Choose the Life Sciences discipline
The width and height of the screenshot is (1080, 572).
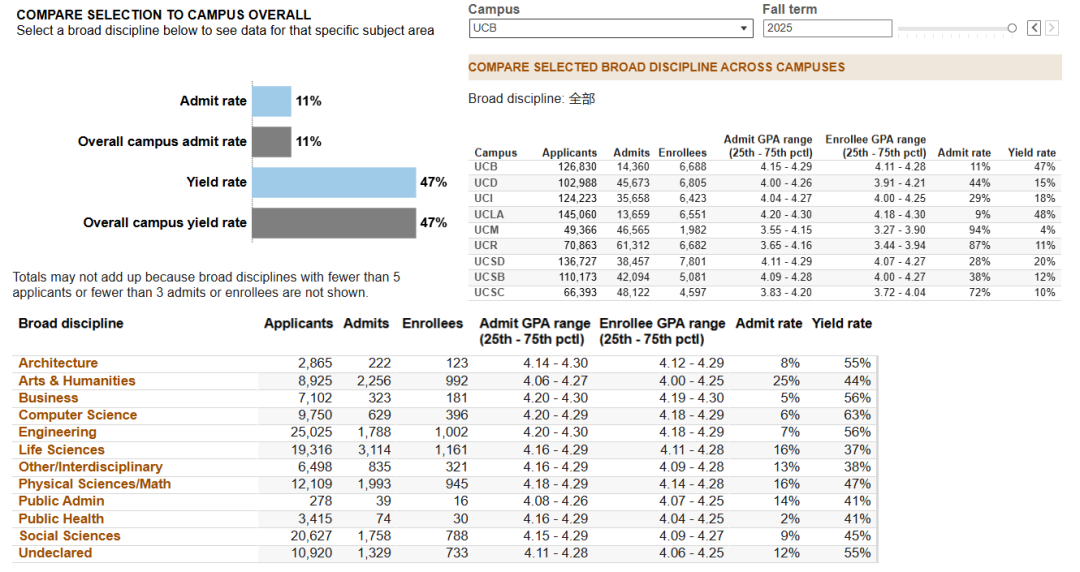coord(61,450)
